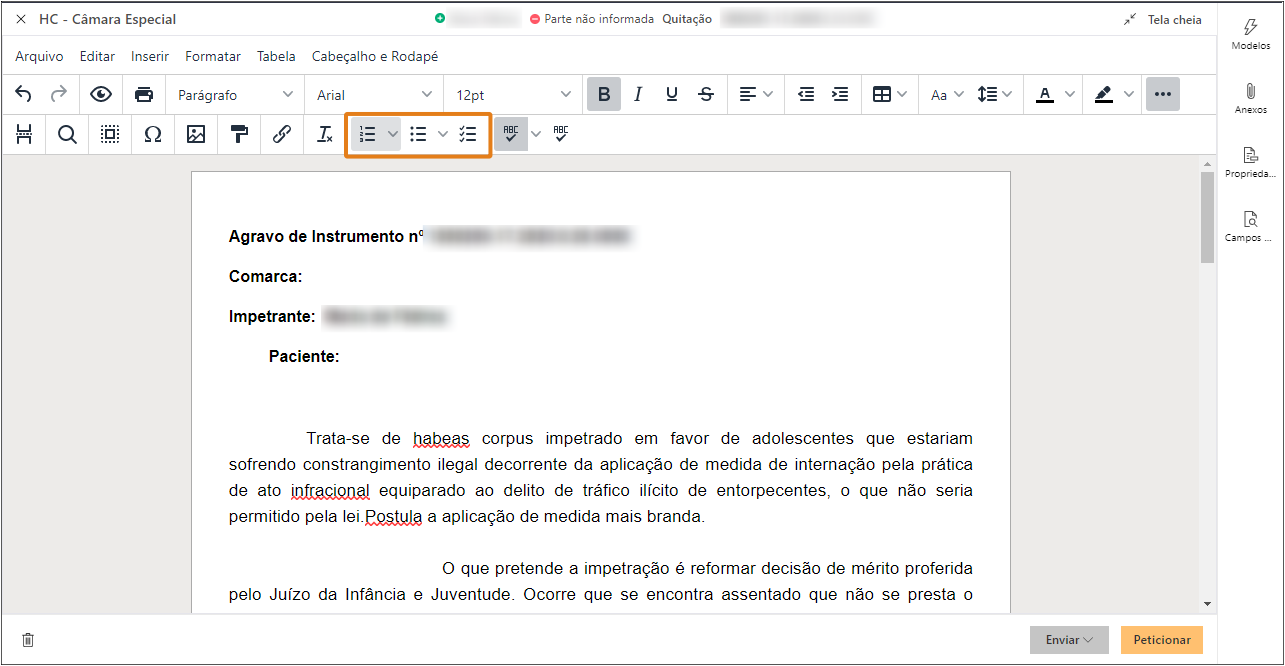Enable underline formatting
The width and height of the screenshot is (1285, 666).
coord(671,94)
